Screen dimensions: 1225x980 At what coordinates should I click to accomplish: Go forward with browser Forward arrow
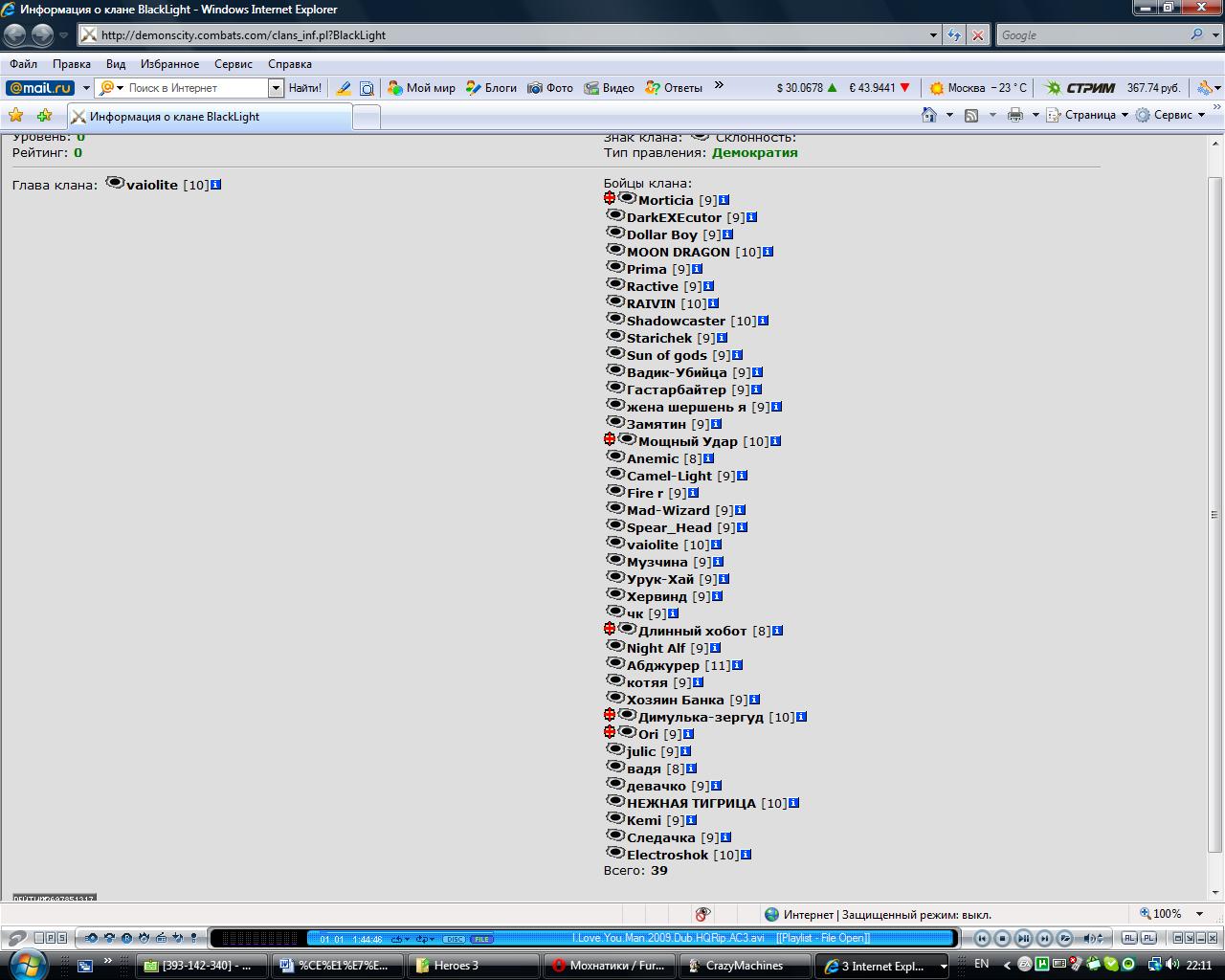[42, 35]
